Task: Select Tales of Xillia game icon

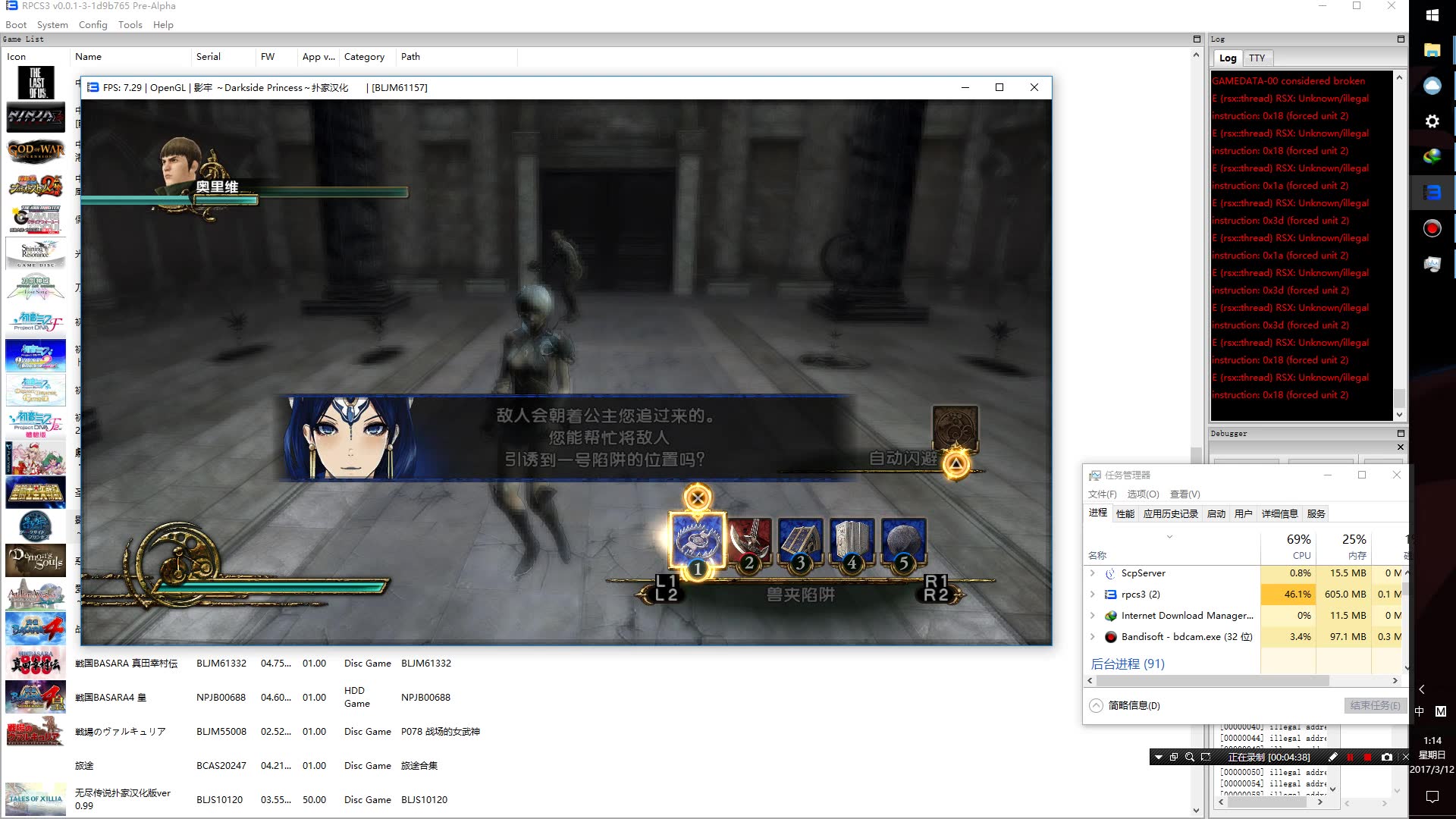Action: point(36,799)
